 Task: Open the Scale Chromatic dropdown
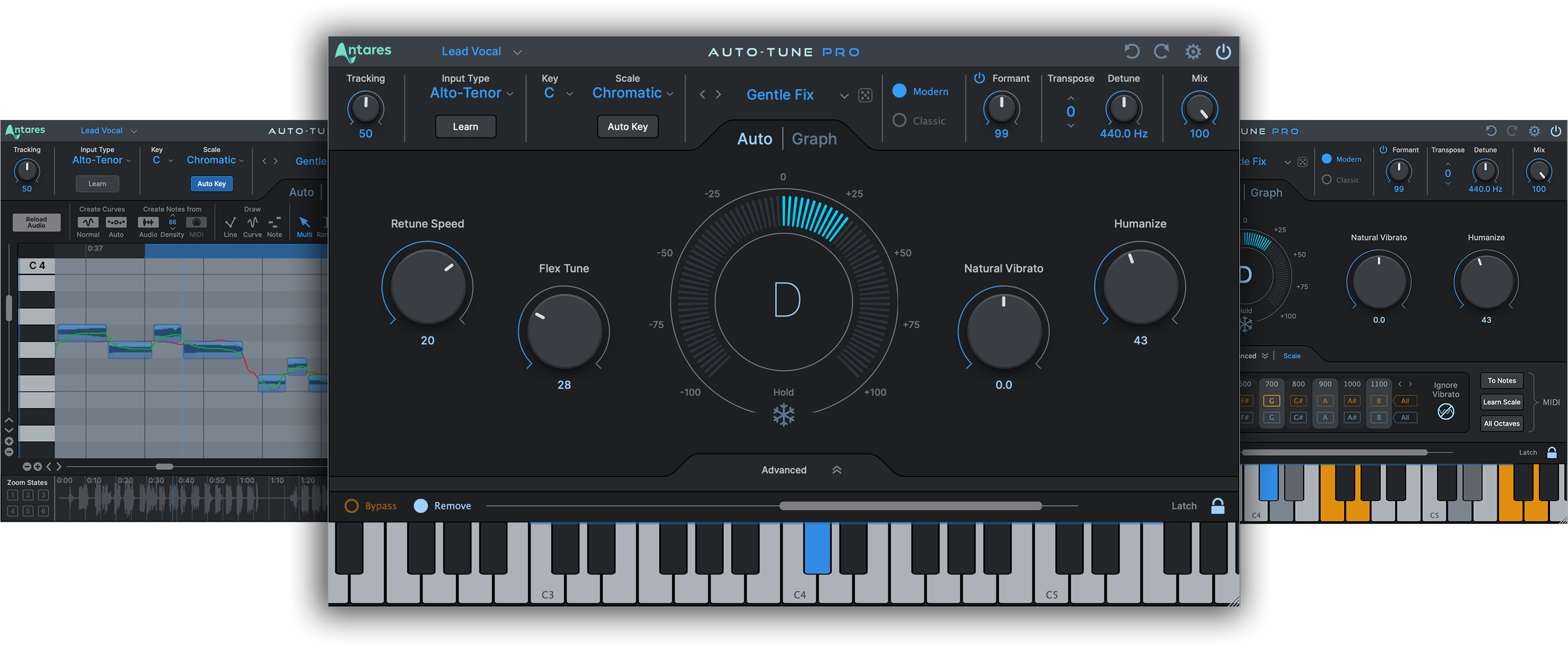pyautogui.click(x=632, y=92)
